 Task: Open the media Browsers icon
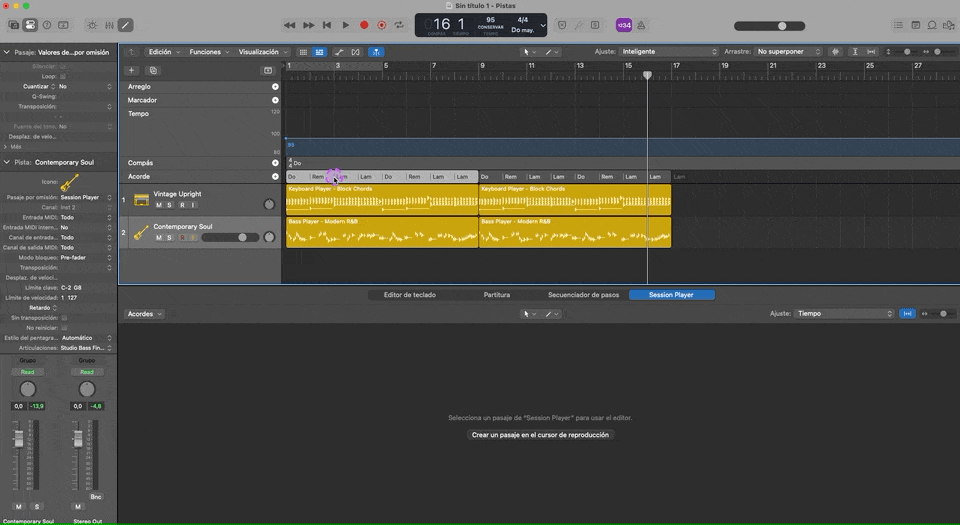(948, 25)
